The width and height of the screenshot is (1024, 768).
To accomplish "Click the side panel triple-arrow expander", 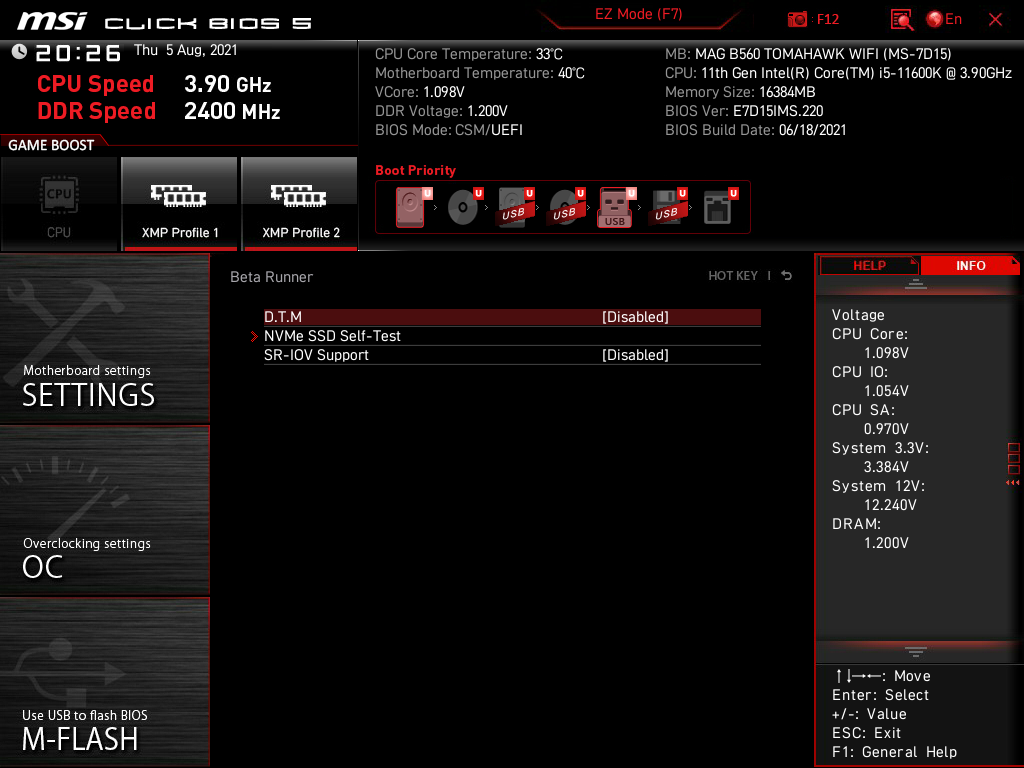I will coord(1013,483).
